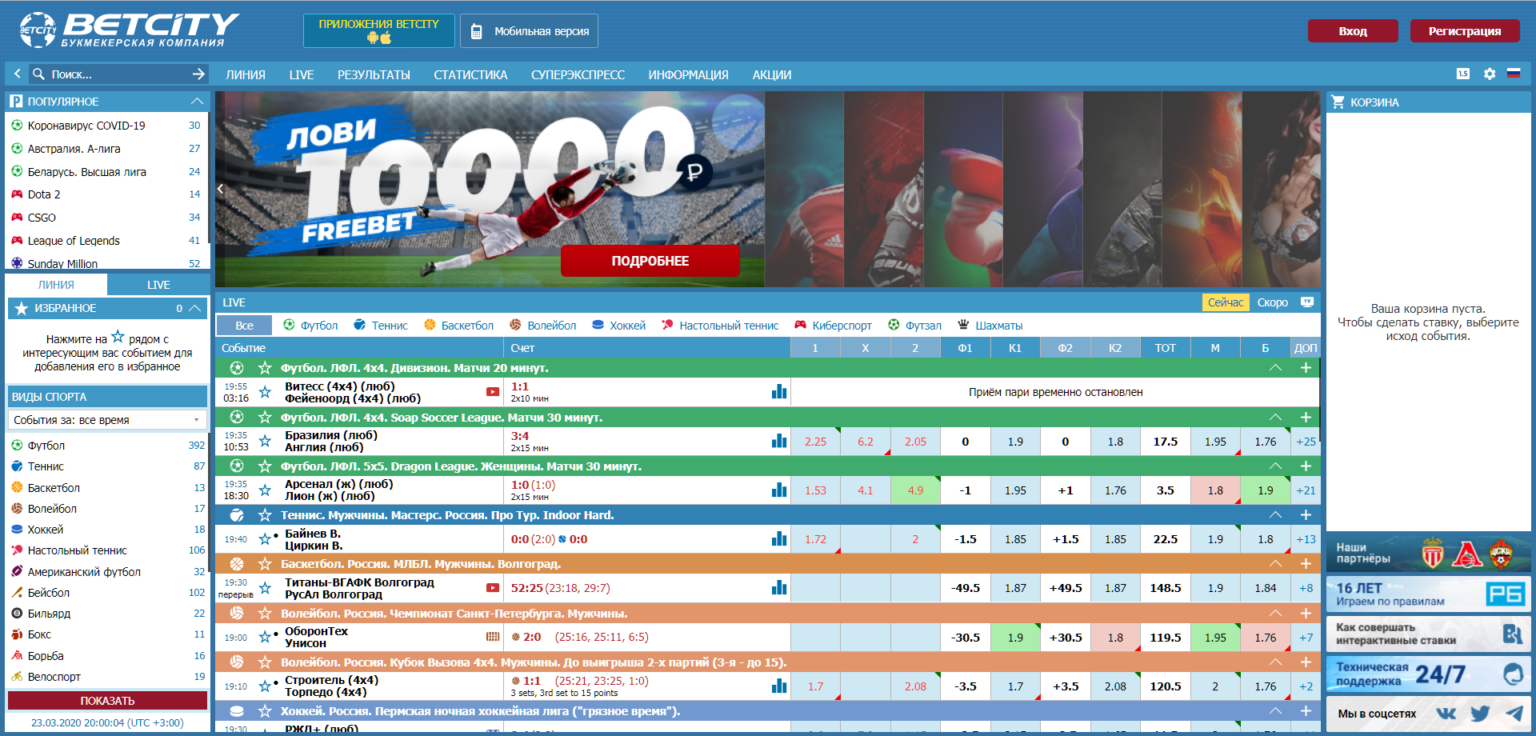Image resolution: width=1536 pixels, height=736 pixels.
Task: Click the search input field
Action: pos(118,74)
